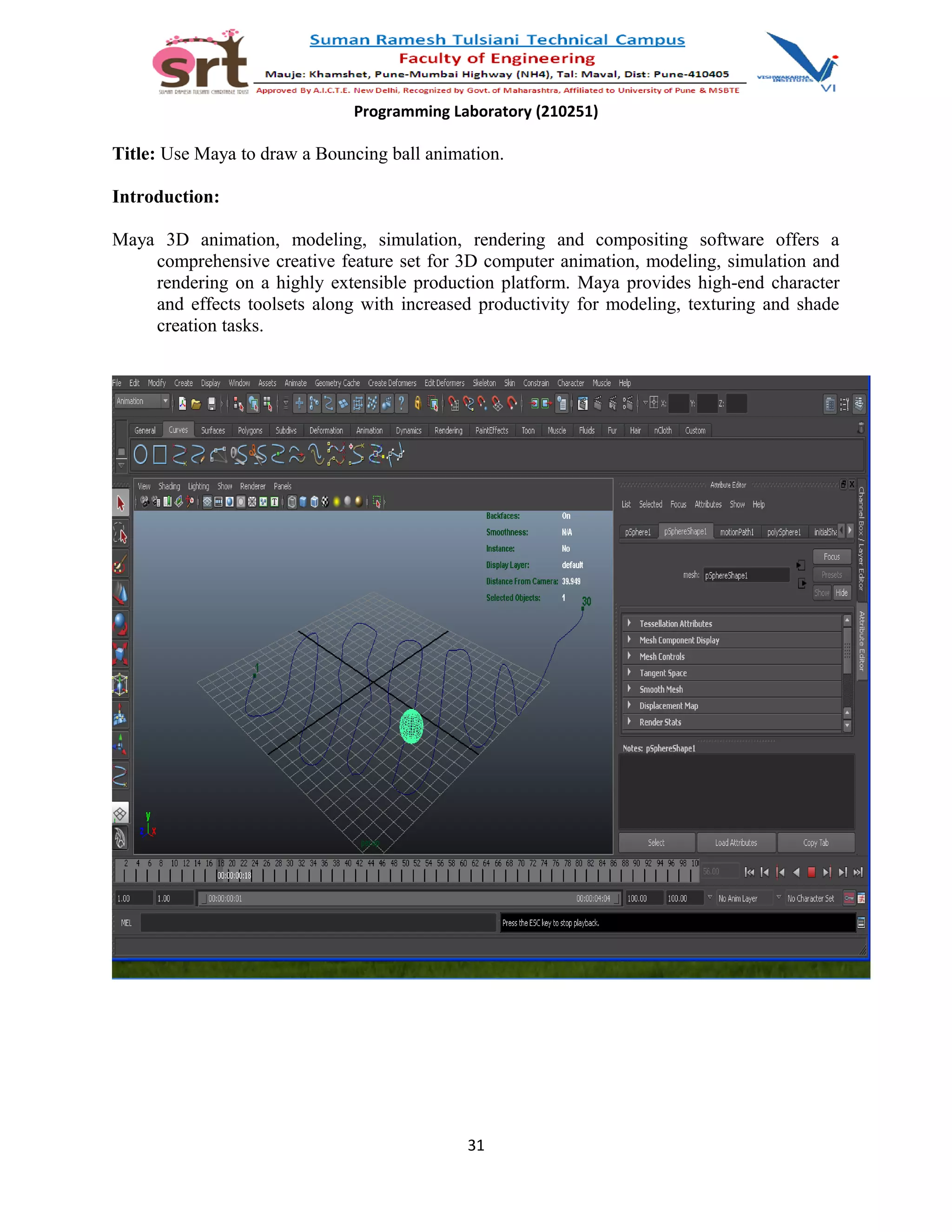Screen dimensions: 952x1232
Task: Activate the Scale tool cube icon
Action: [x=121, y=655]
